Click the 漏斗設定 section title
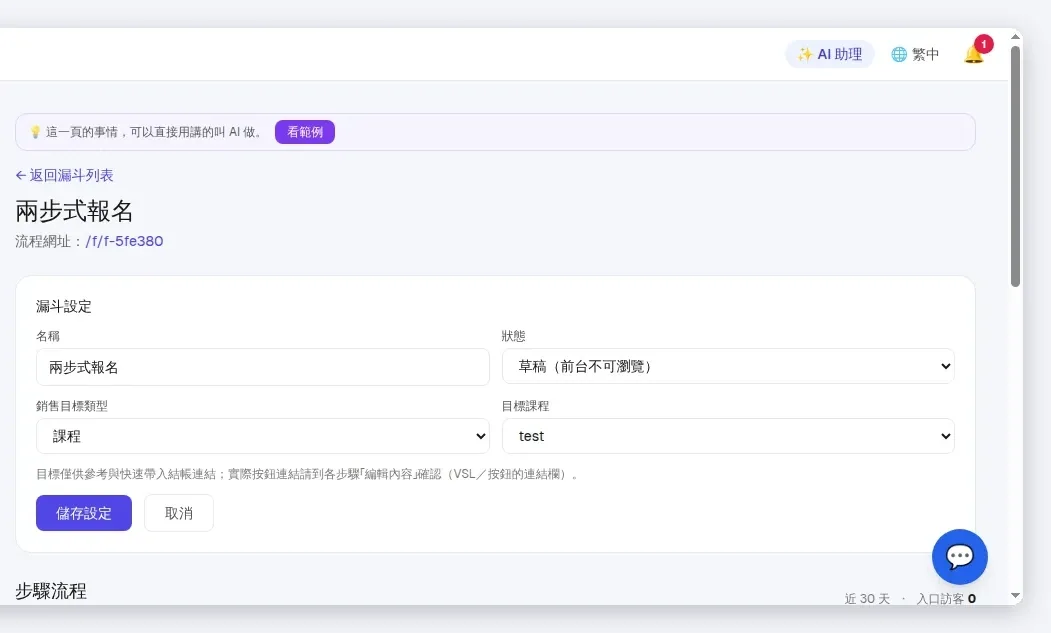 64,306
